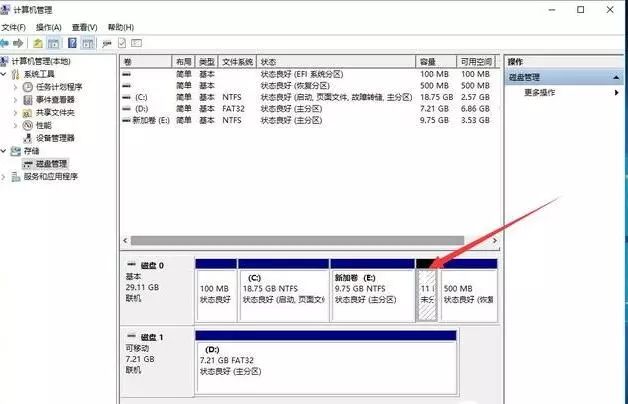Open the 操作(A) menu
This screenshot has height=404, width=628.
point(48,27)
